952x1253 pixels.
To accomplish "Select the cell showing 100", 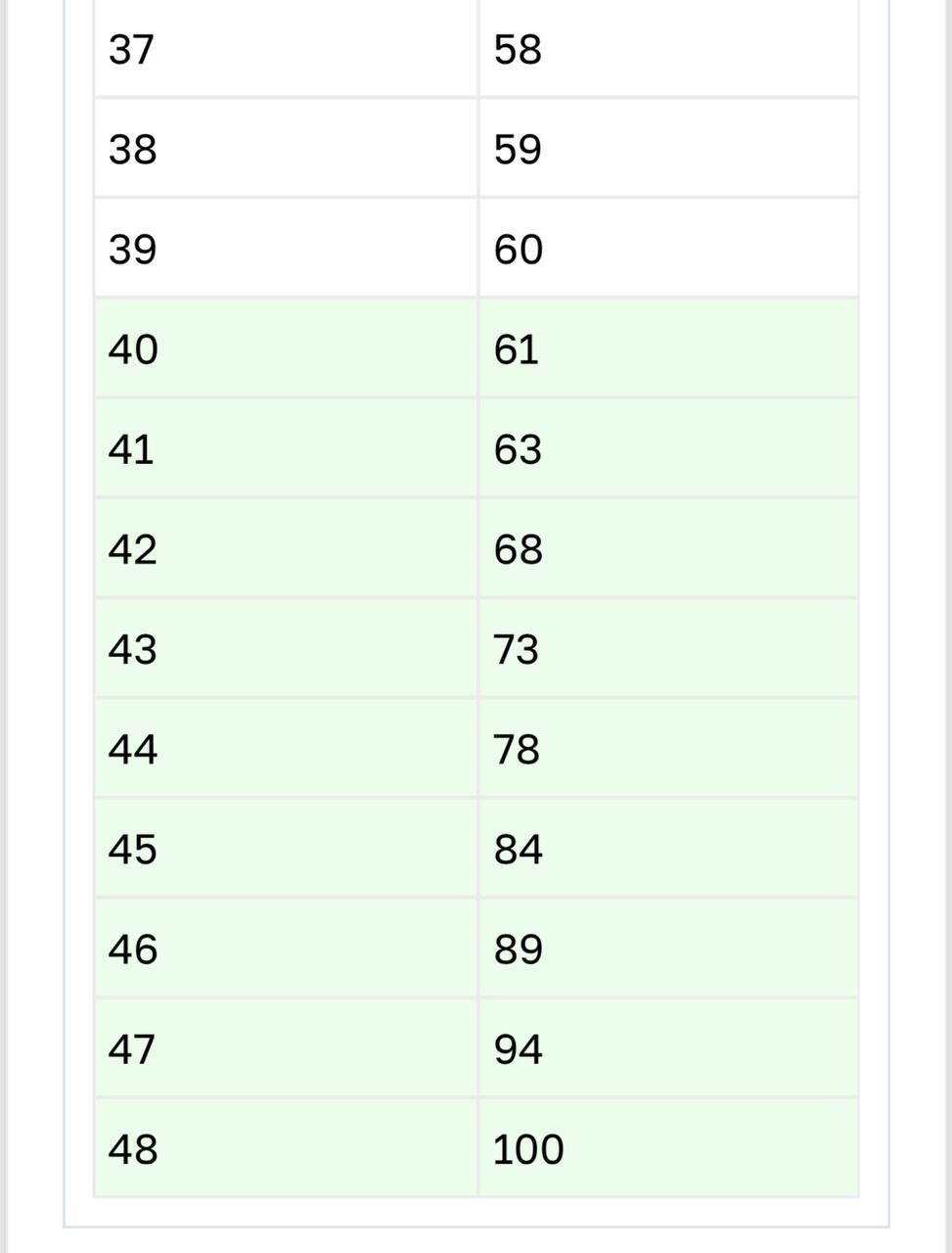I will (668, 1147).
